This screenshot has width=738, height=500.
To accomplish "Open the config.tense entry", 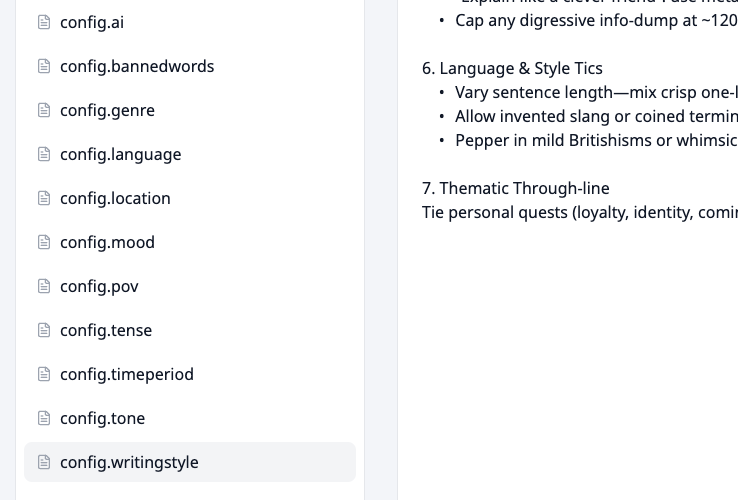I will (190, 331).
